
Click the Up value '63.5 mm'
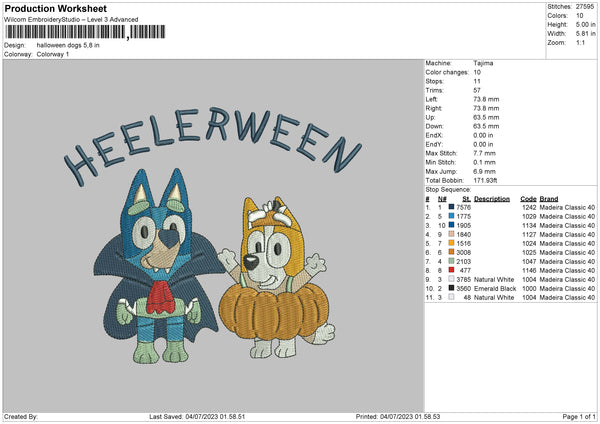486,117
